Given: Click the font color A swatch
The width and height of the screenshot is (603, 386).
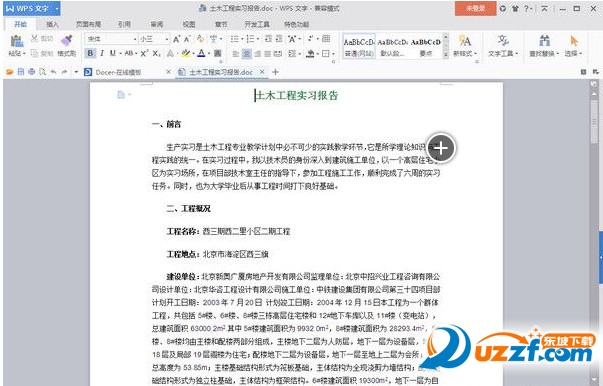Looking at the screenshot, I should pos(201,53).
